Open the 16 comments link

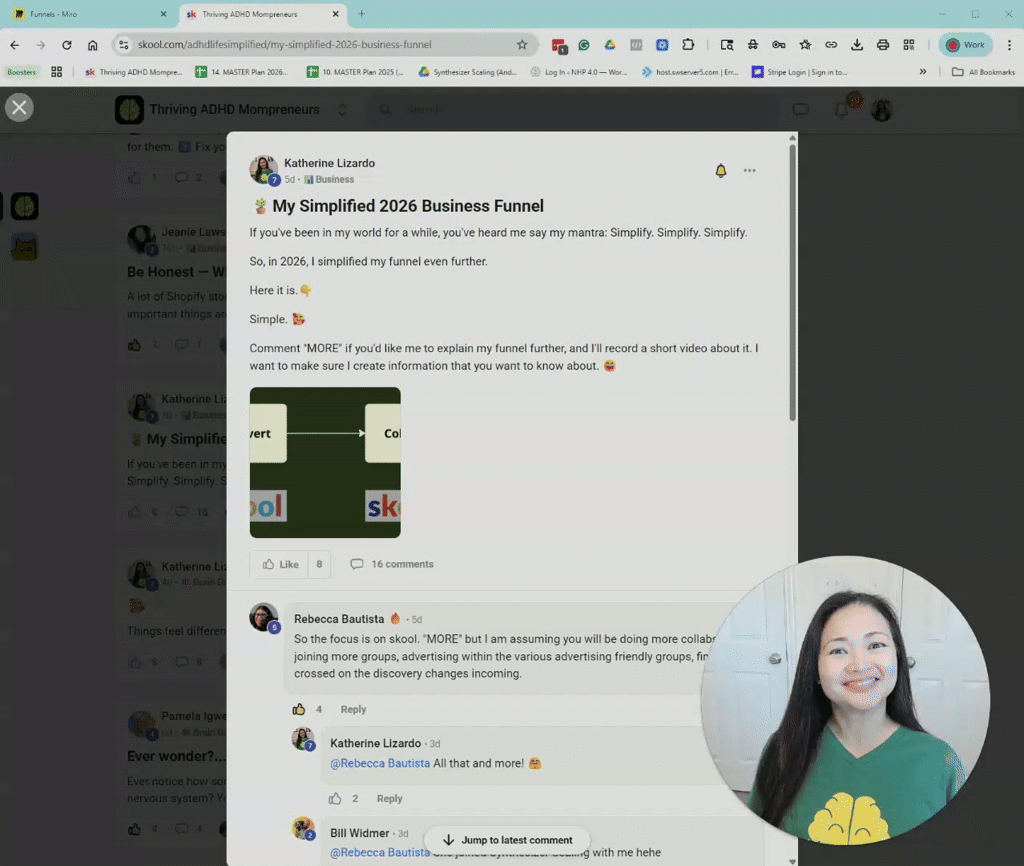pyautogui.click(x=392, y=564)
